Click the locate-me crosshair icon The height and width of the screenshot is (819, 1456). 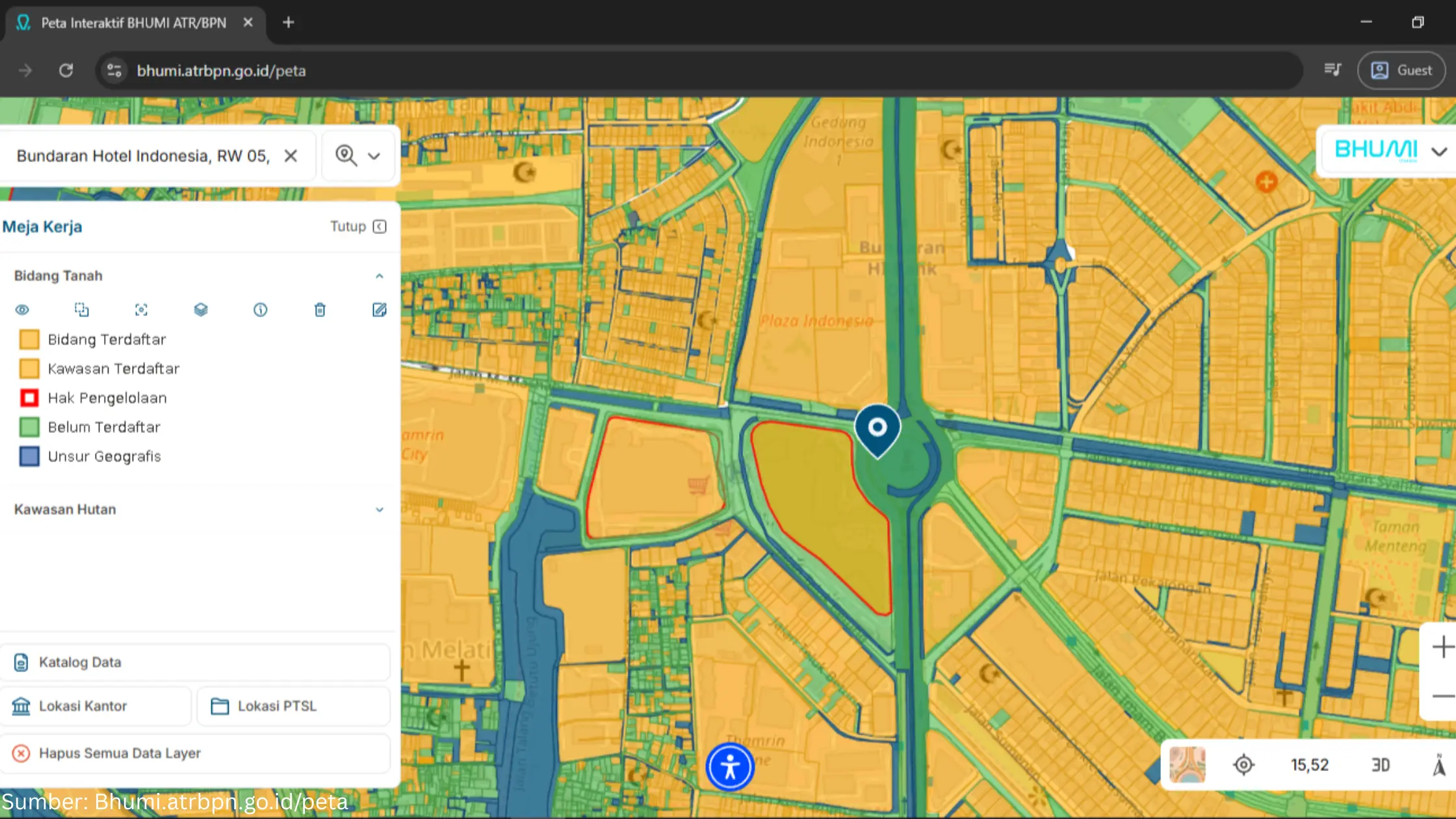click(x=1243, y=765)
